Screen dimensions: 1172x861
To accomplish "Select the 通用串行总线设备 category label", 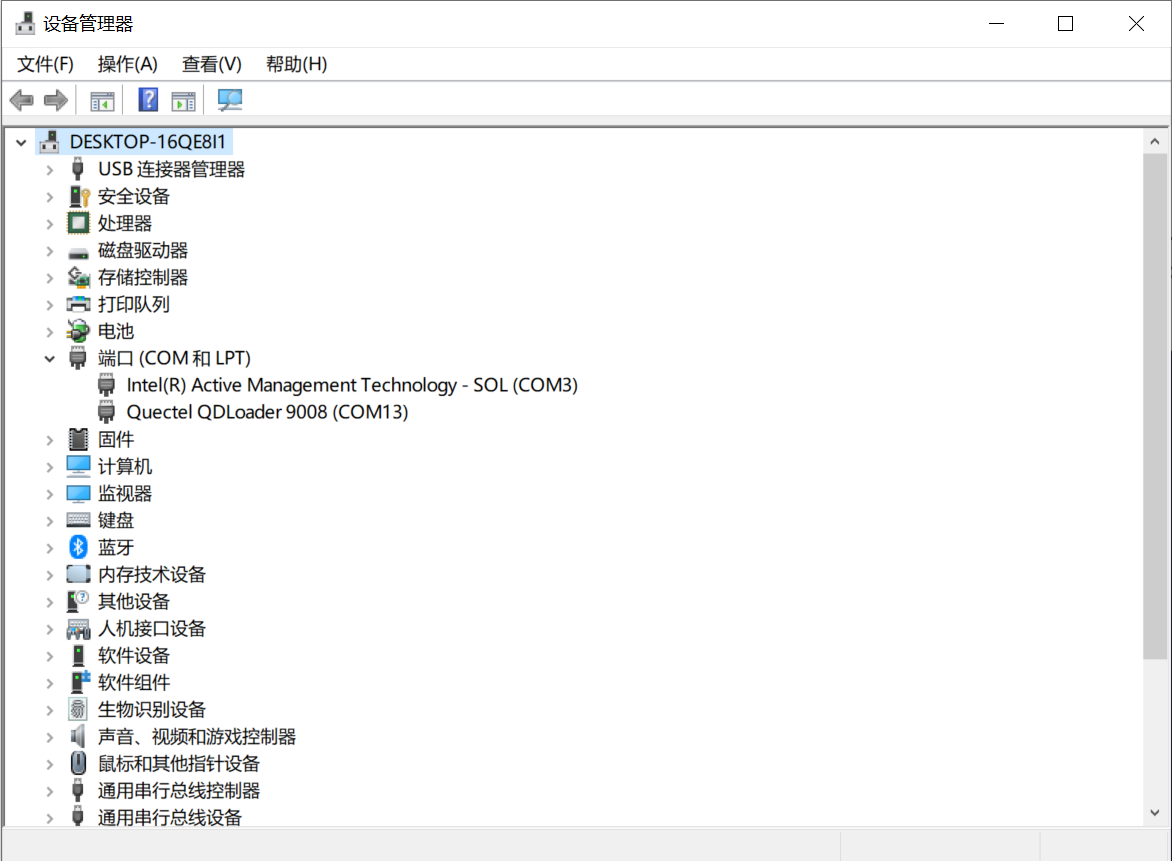I will coord(170,817).
